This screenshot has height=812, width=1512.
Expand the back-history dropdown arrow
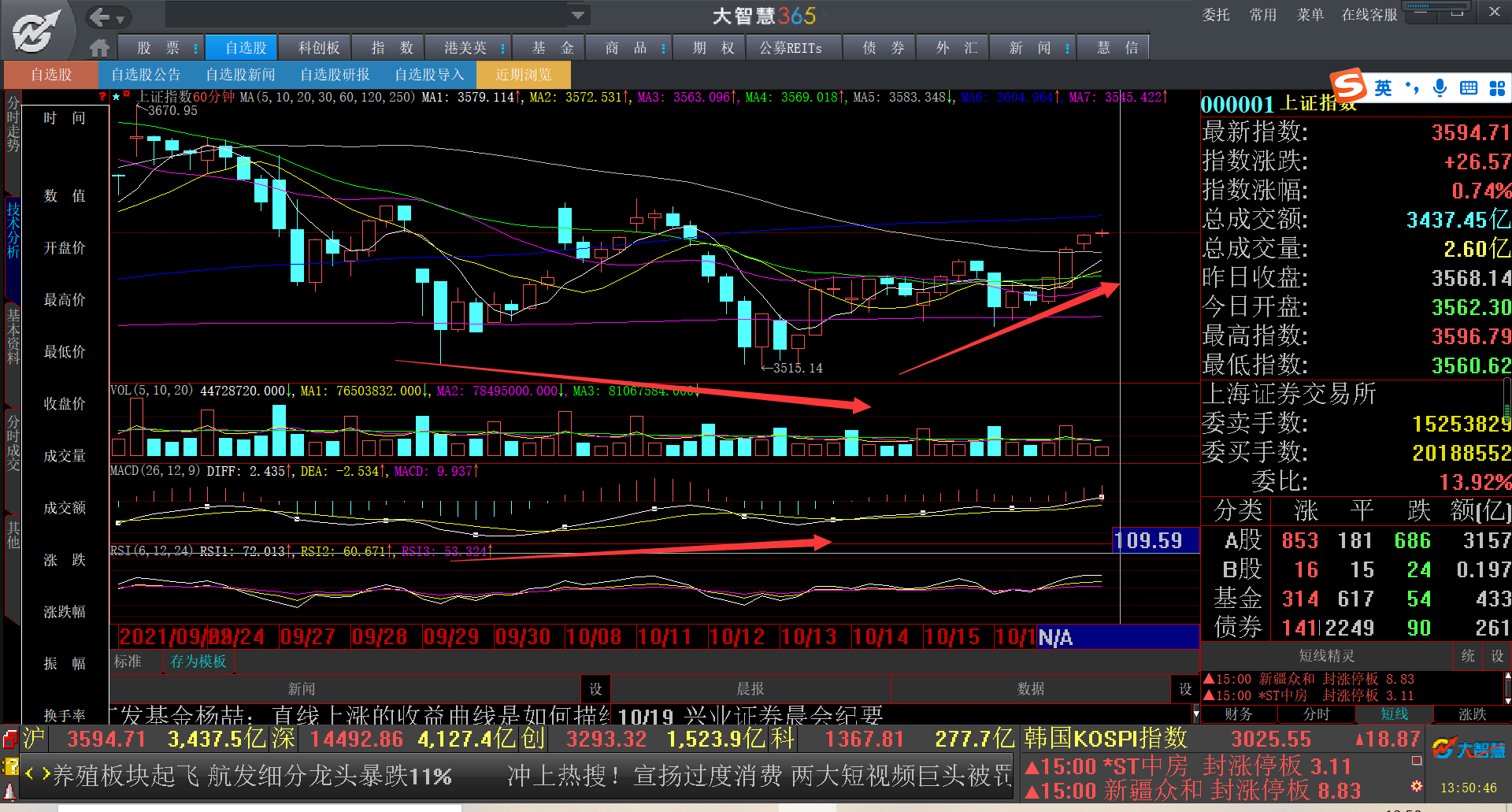click(120, 18)
